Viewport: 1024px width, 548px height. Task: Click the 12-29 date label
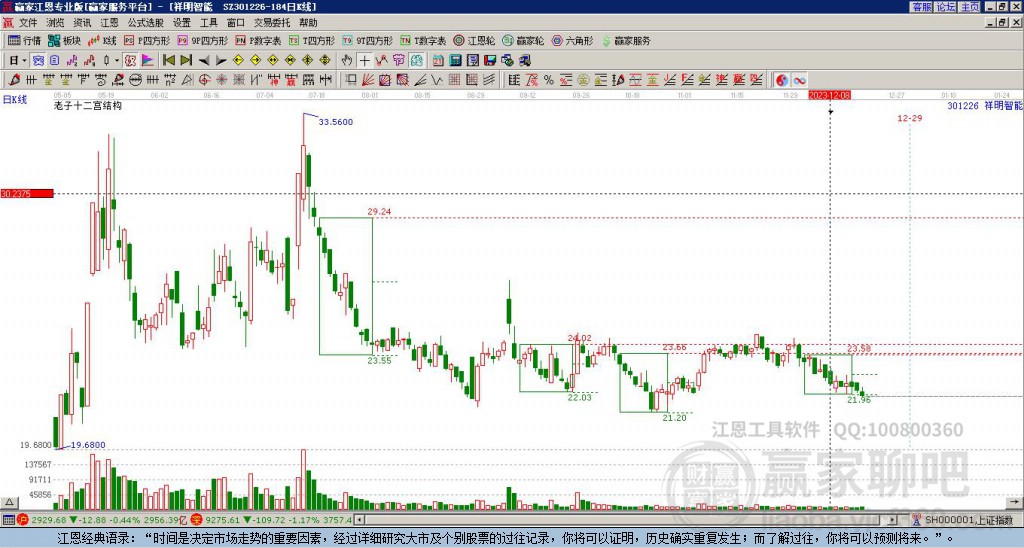pos(910,118)
